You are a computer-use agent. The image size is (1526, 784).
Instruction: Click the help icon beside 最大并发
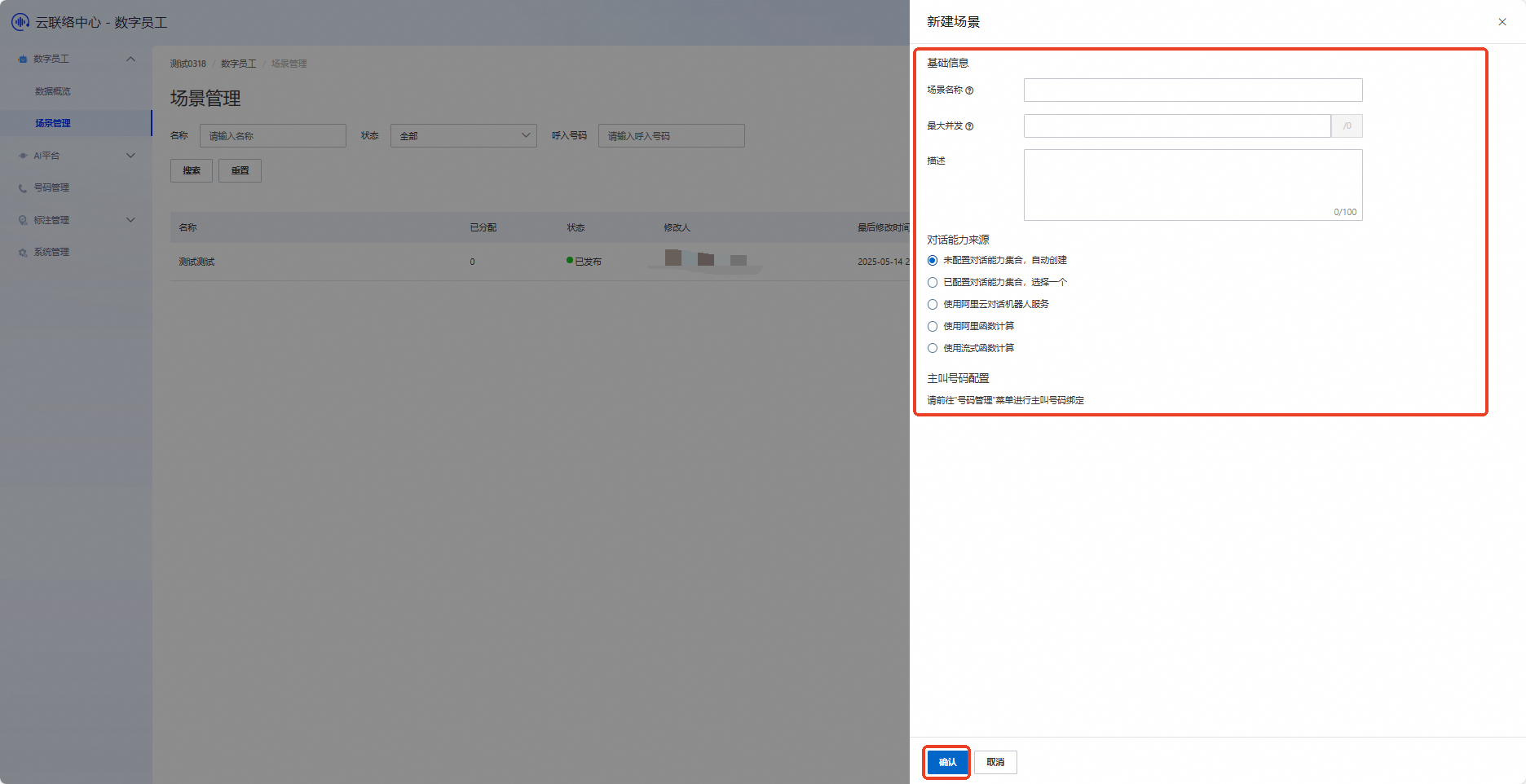click(x=969, y=126)
